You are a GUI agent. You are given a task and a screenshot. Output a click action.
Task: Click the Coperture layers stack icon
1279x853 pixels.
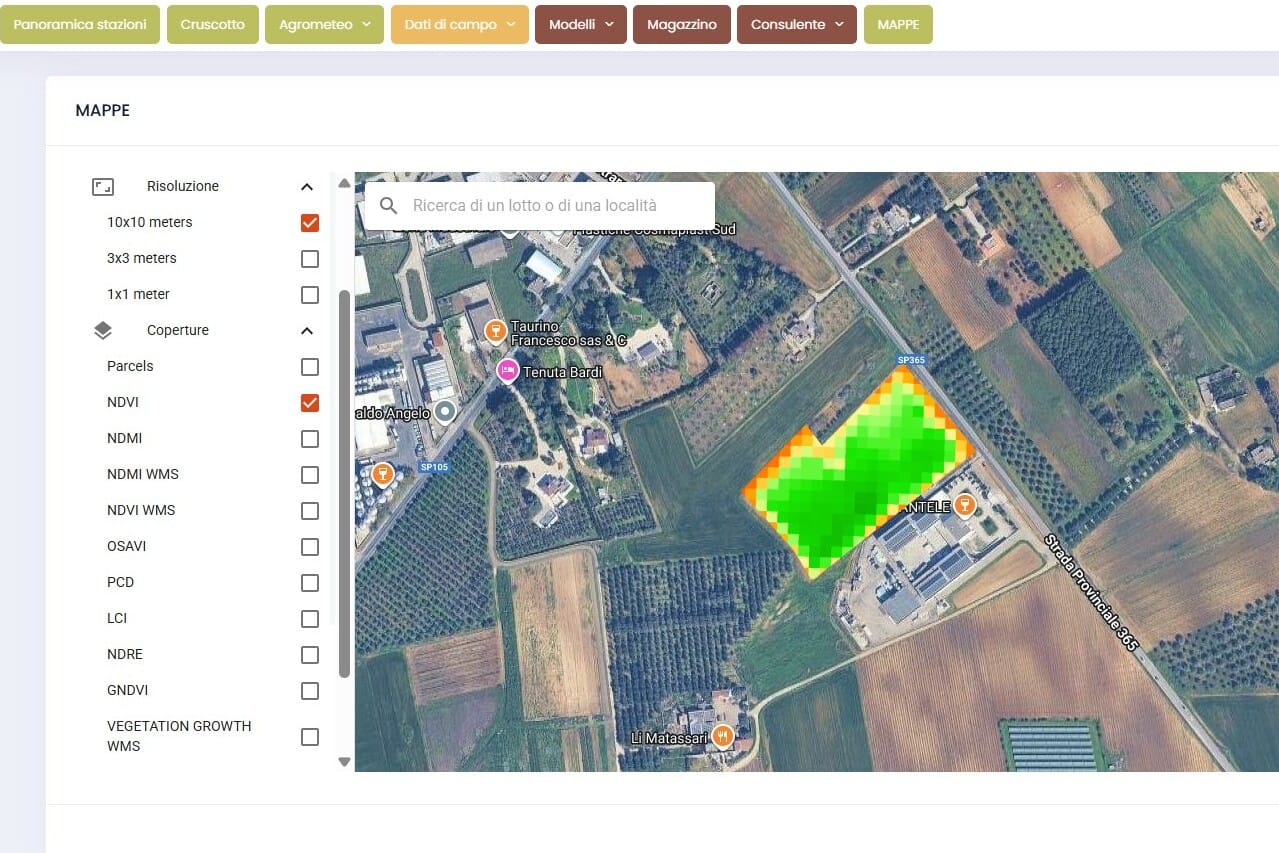tap(103, 330)
